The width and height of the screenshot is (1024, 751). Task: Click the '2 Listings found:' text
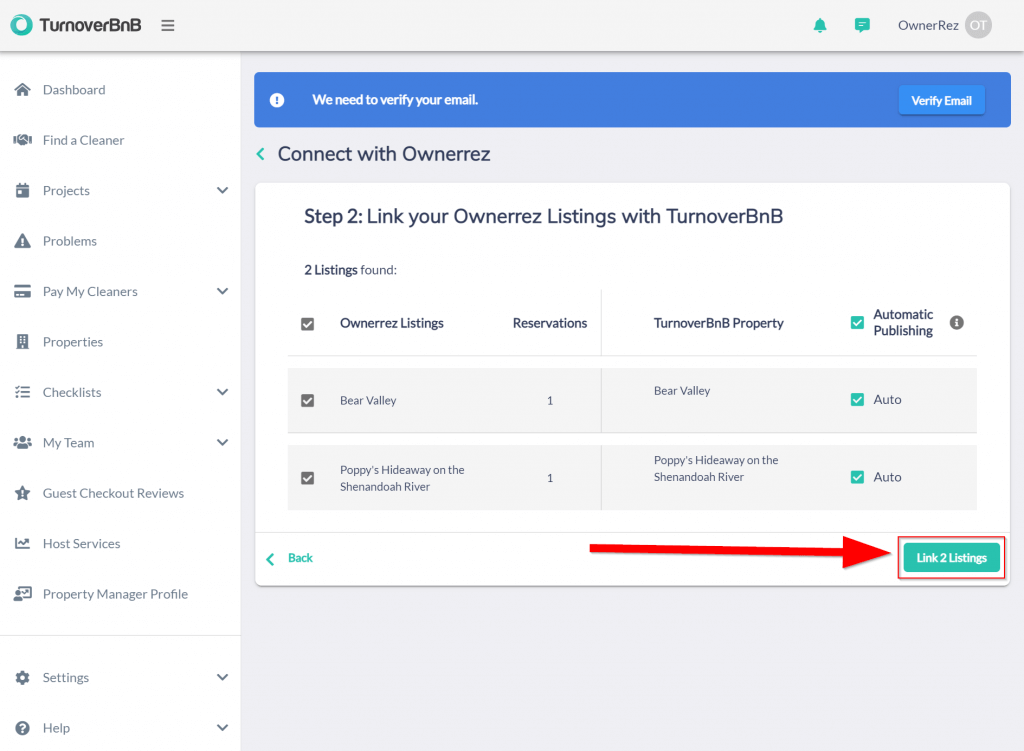pyautogui.click(x=351, y=270)
